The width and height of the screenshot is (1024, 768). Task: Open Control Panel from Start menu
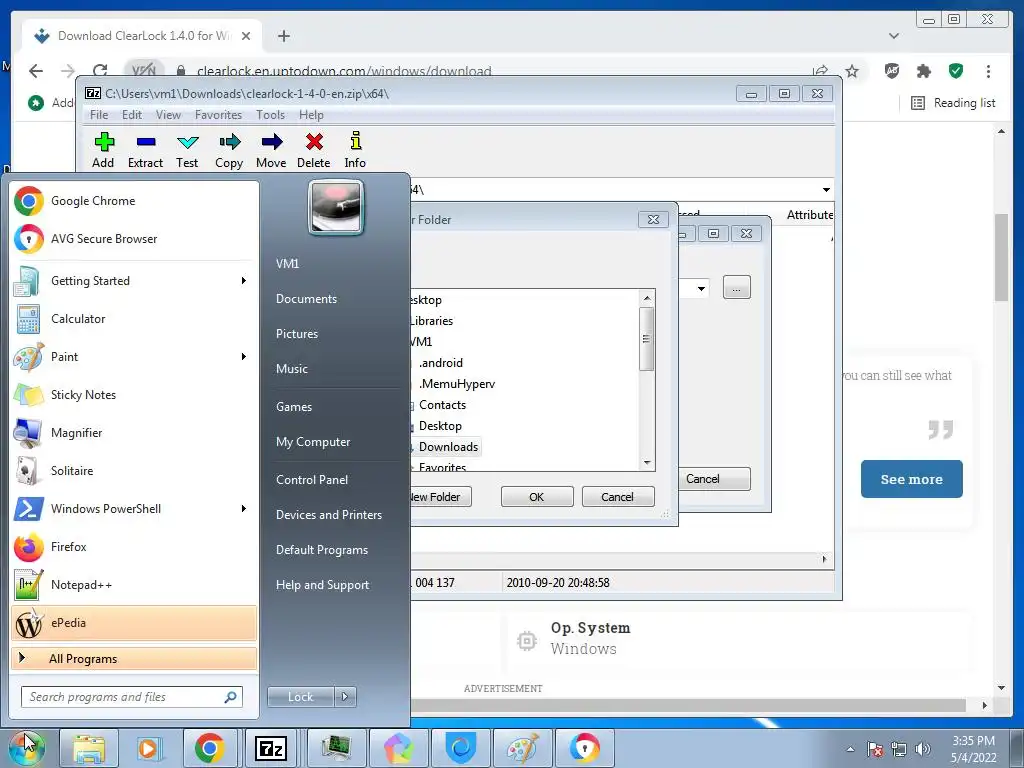tap(312, 480)
